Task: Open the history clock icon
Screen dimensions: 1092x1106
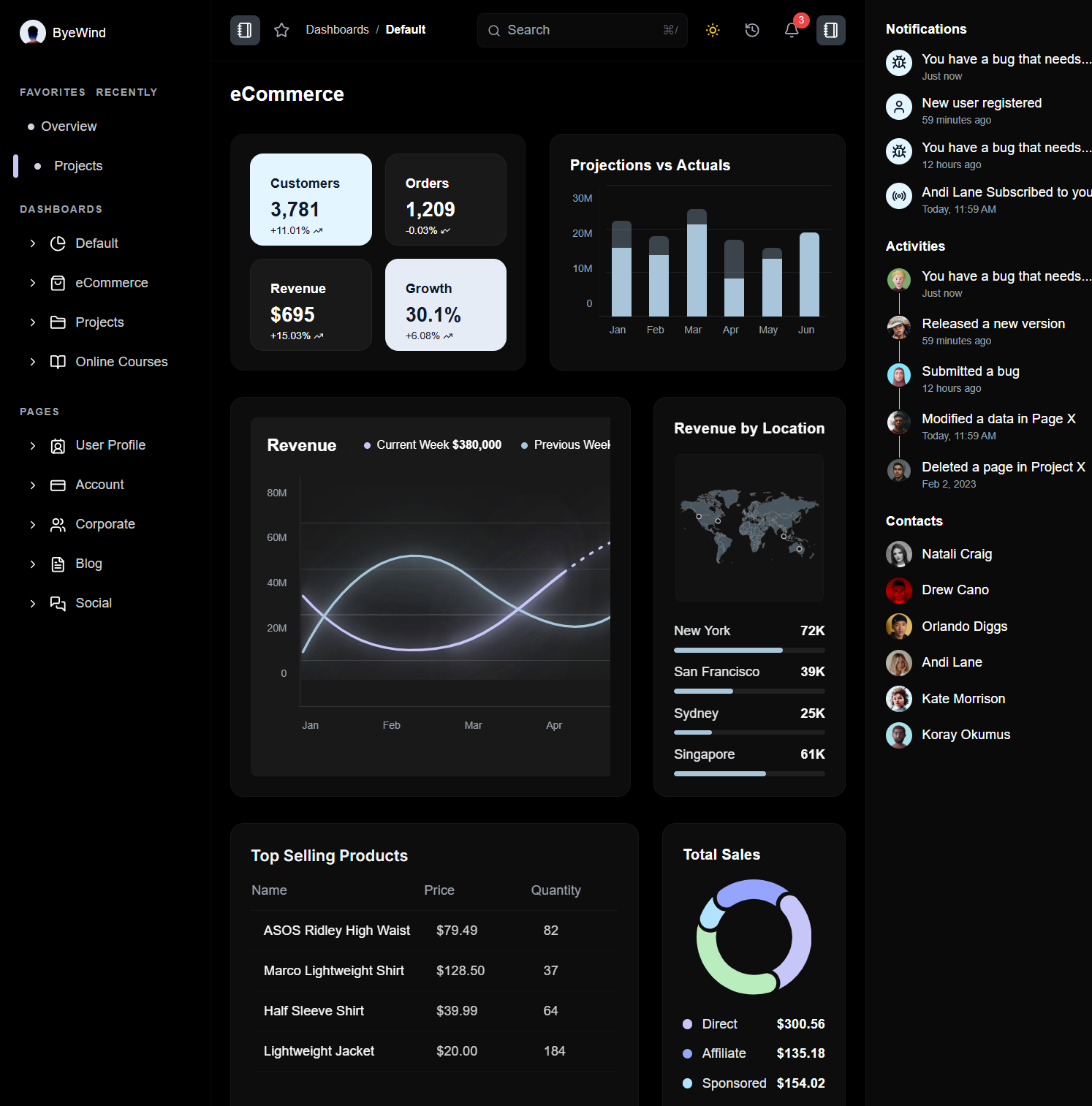Action: click(x=752, y=30)
